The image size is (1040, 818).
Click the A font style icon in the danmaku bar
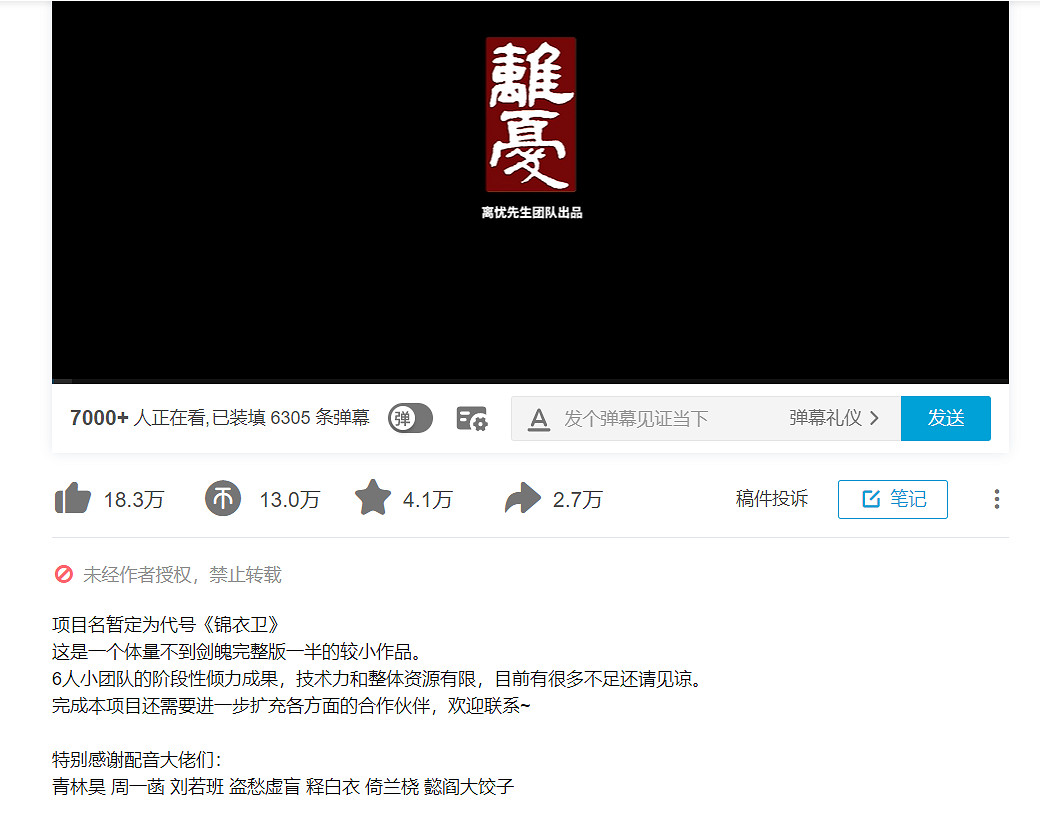tap(539, 418)
